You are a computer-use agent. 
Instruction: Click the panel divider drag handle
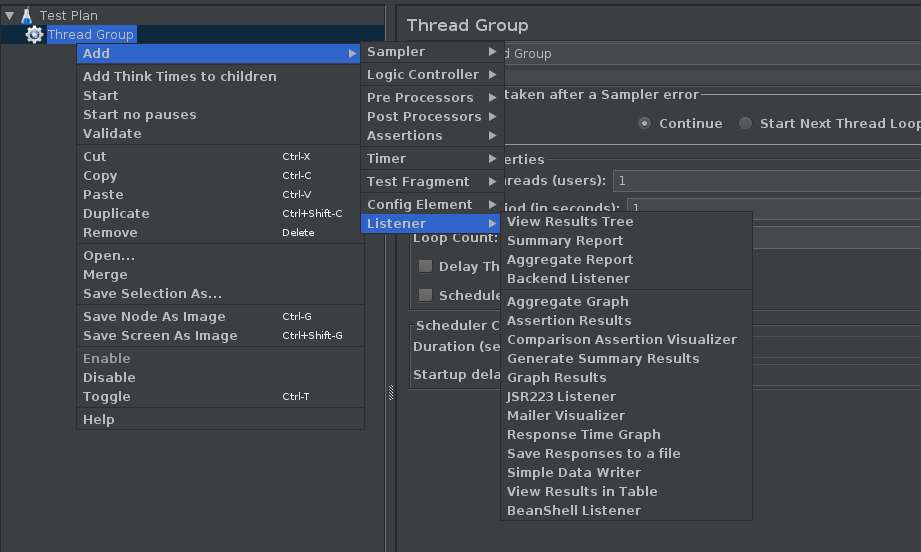point(391,394)
